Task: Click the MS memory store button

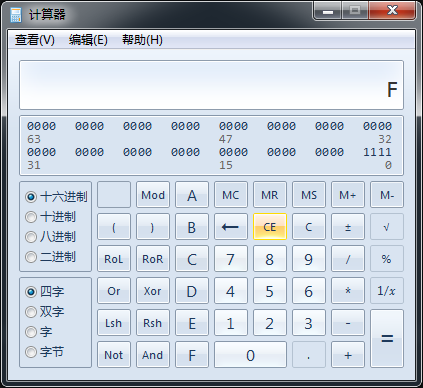Action: [x=309, y=195]
